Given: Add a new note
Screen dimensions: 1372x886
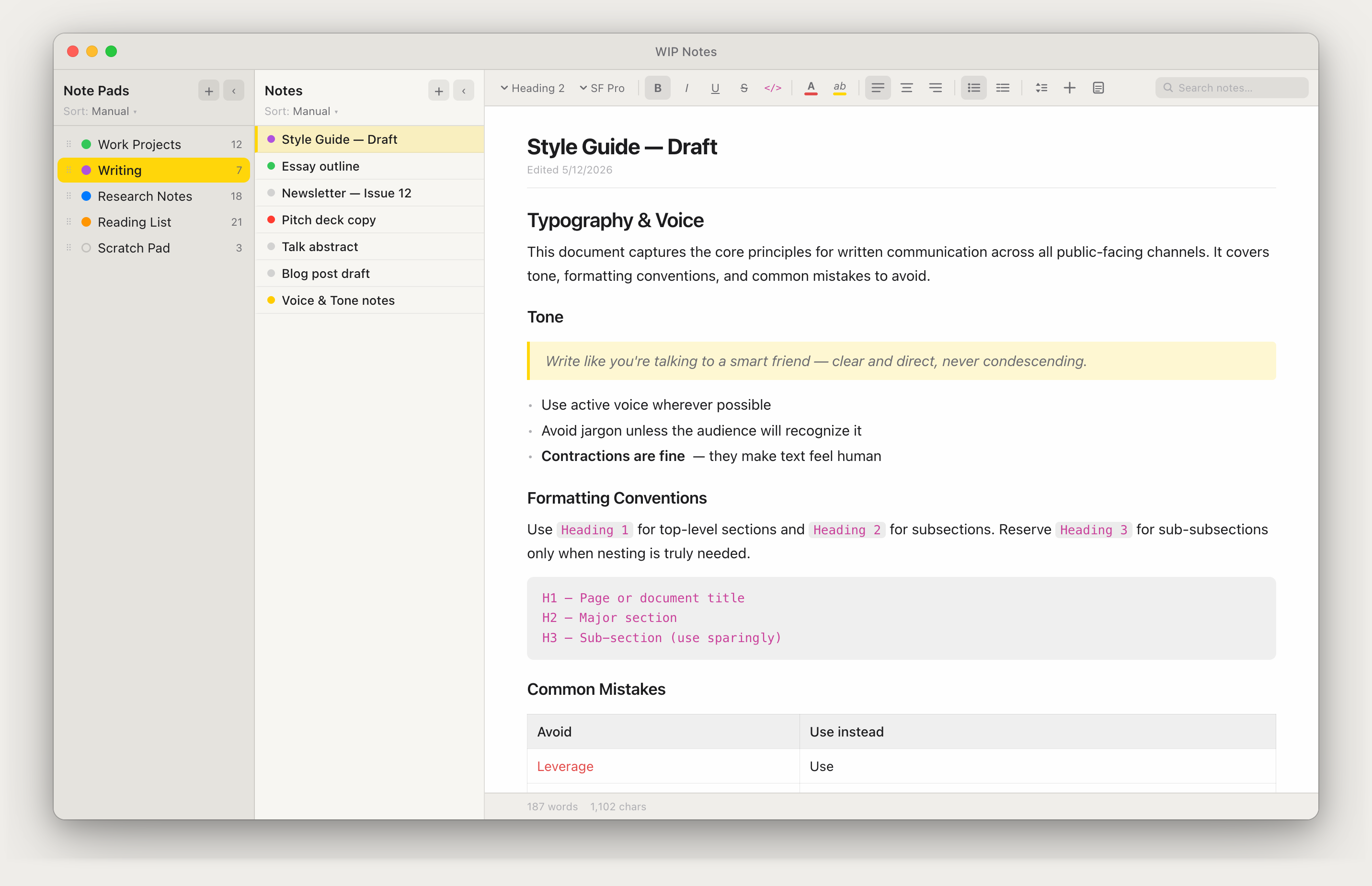Looking at the screenshot, I should (439, 91).
